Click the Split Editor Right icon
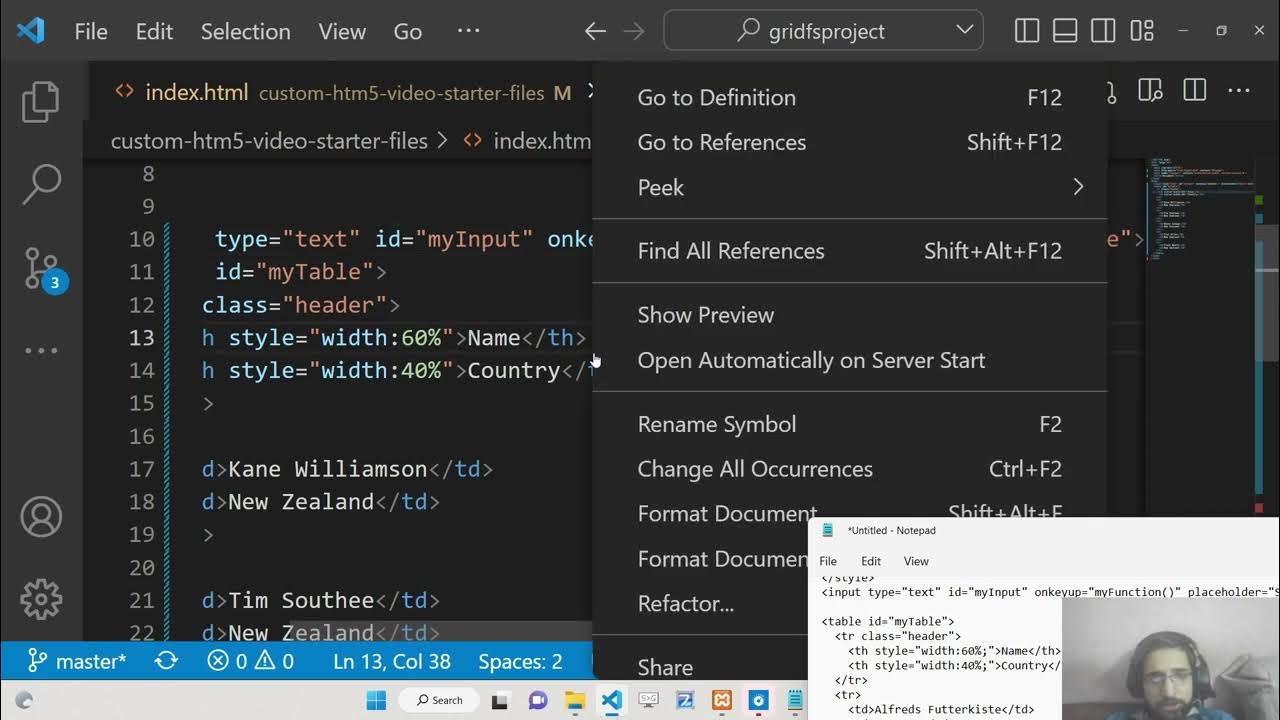 [x=1194, y=92]
